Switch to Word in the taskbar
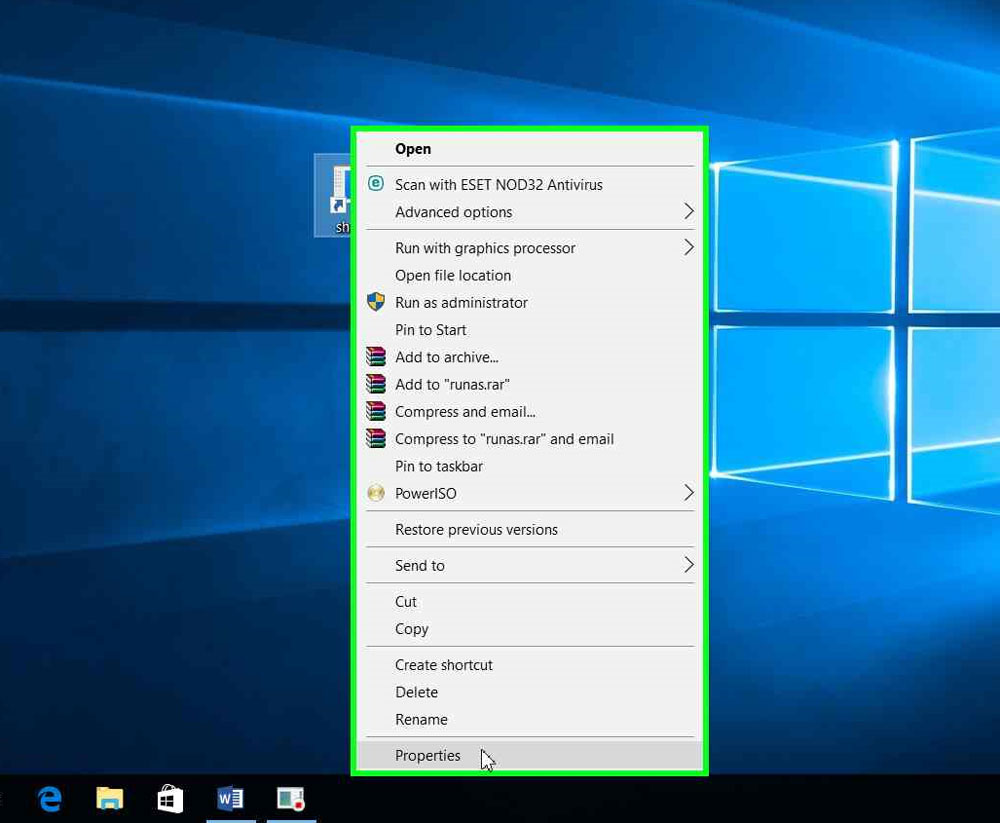The image size is (1000, 823). (230, 798)
